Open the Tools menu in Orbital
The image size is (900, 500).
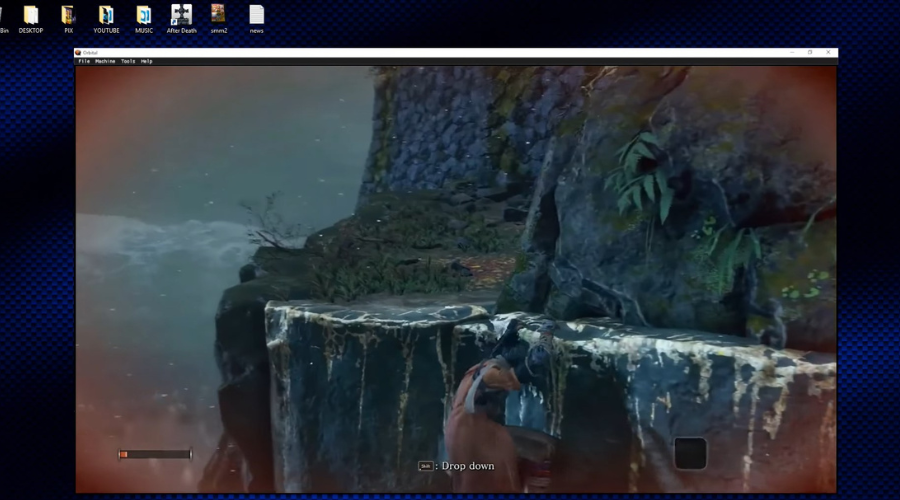click(x=128, y=61)
